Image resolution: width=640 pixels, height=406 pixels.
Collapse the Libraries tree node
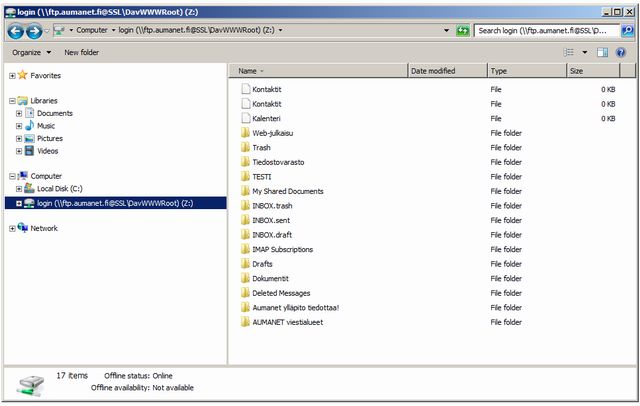(12, 101)
